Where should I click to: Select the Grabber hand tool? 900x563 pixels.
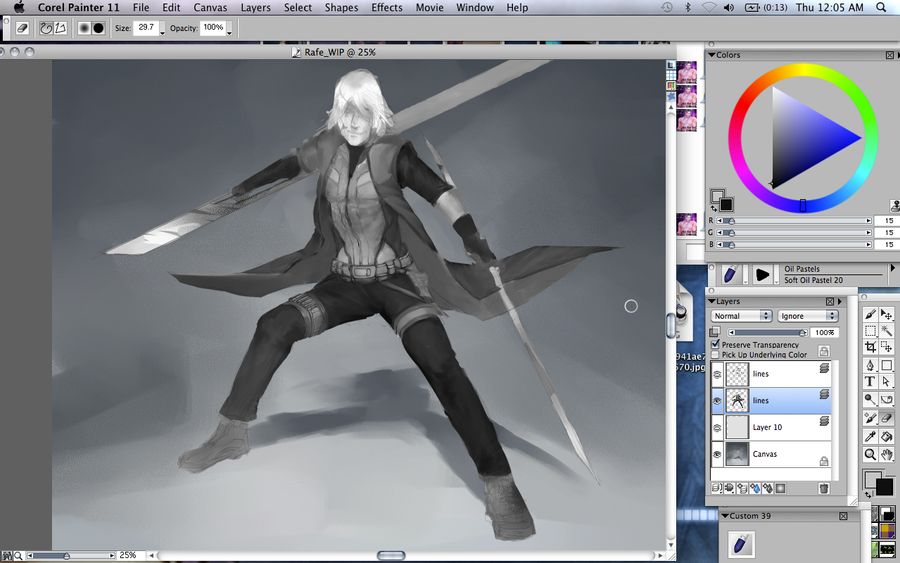[x=887, y=454]
